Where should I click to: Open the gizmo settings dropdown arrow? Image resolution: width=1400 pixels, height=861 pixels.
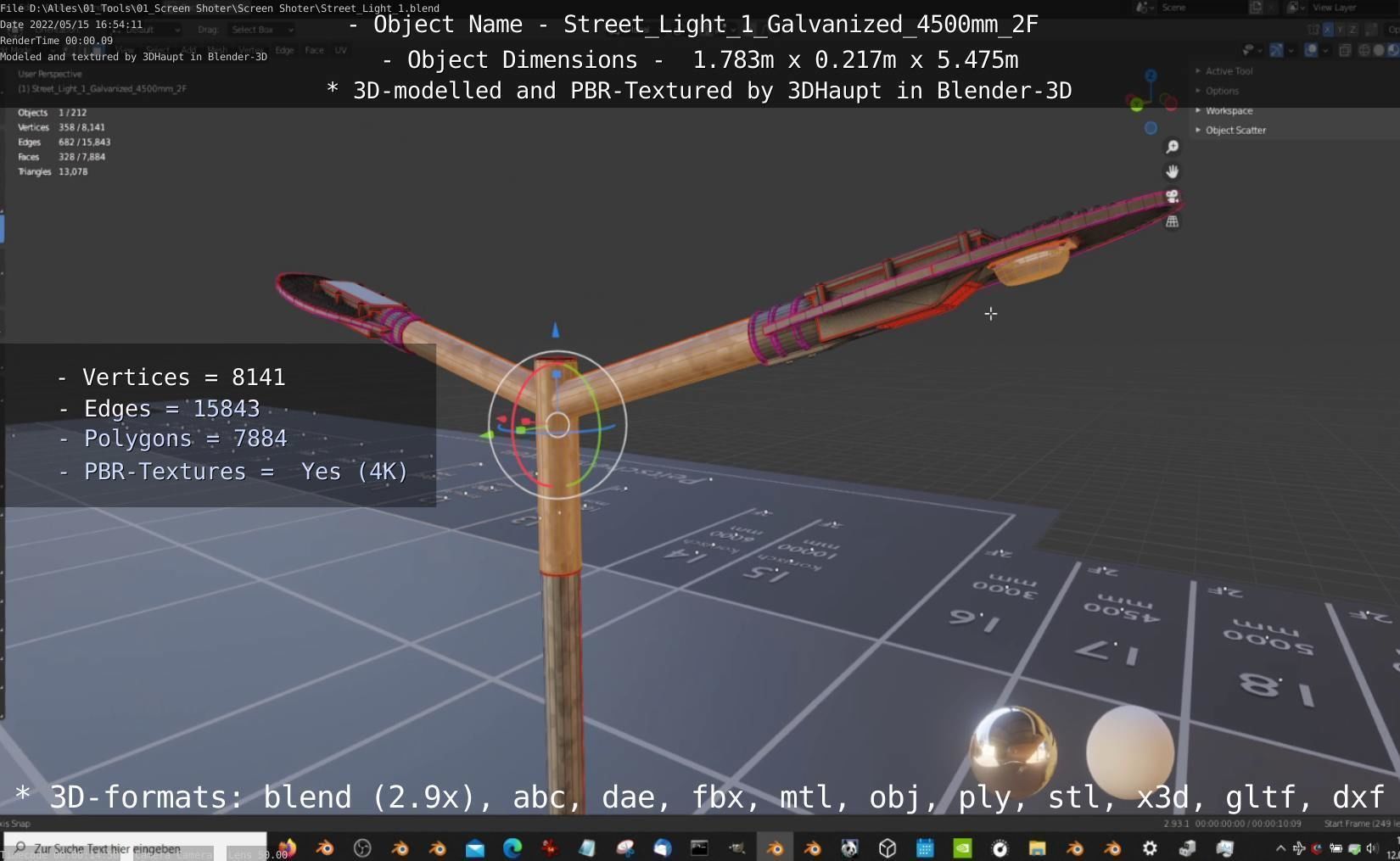click(1291, 50)
